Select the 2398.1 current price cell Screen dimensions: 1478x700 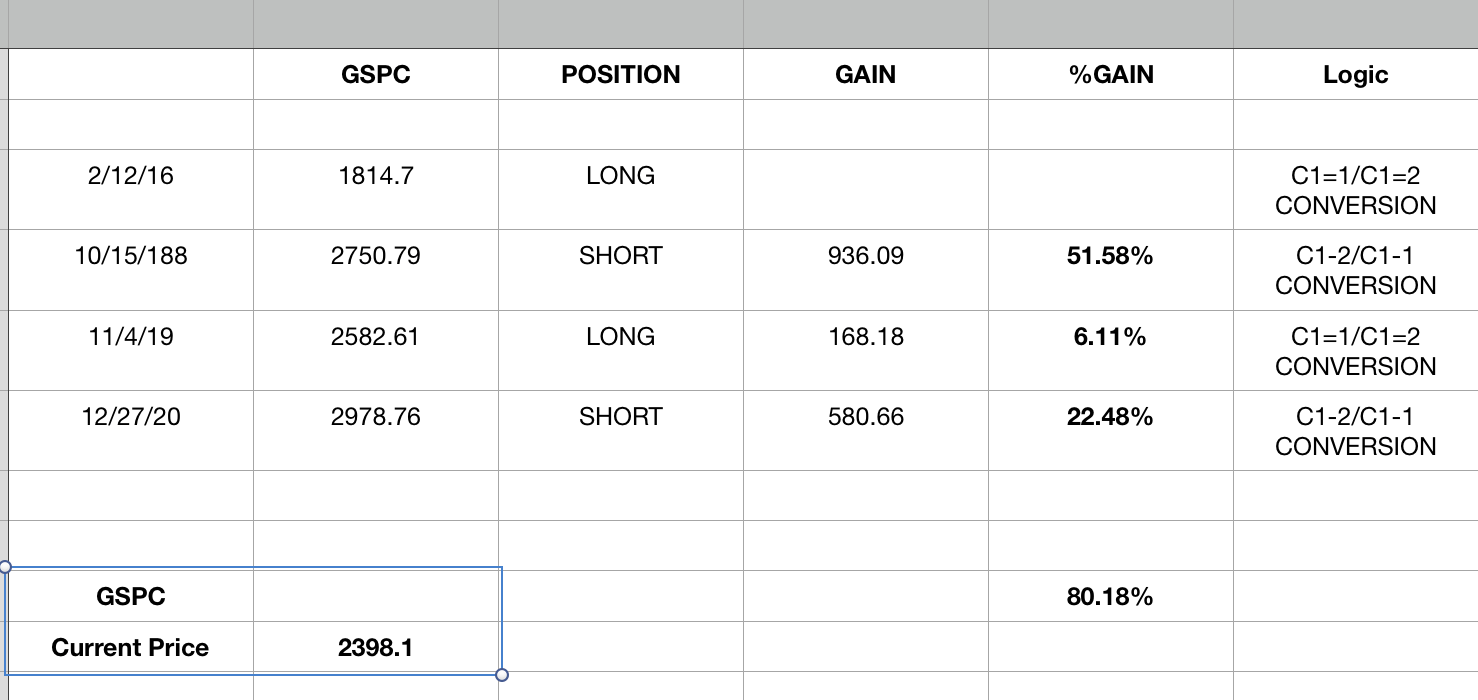[x=375, y=648]
